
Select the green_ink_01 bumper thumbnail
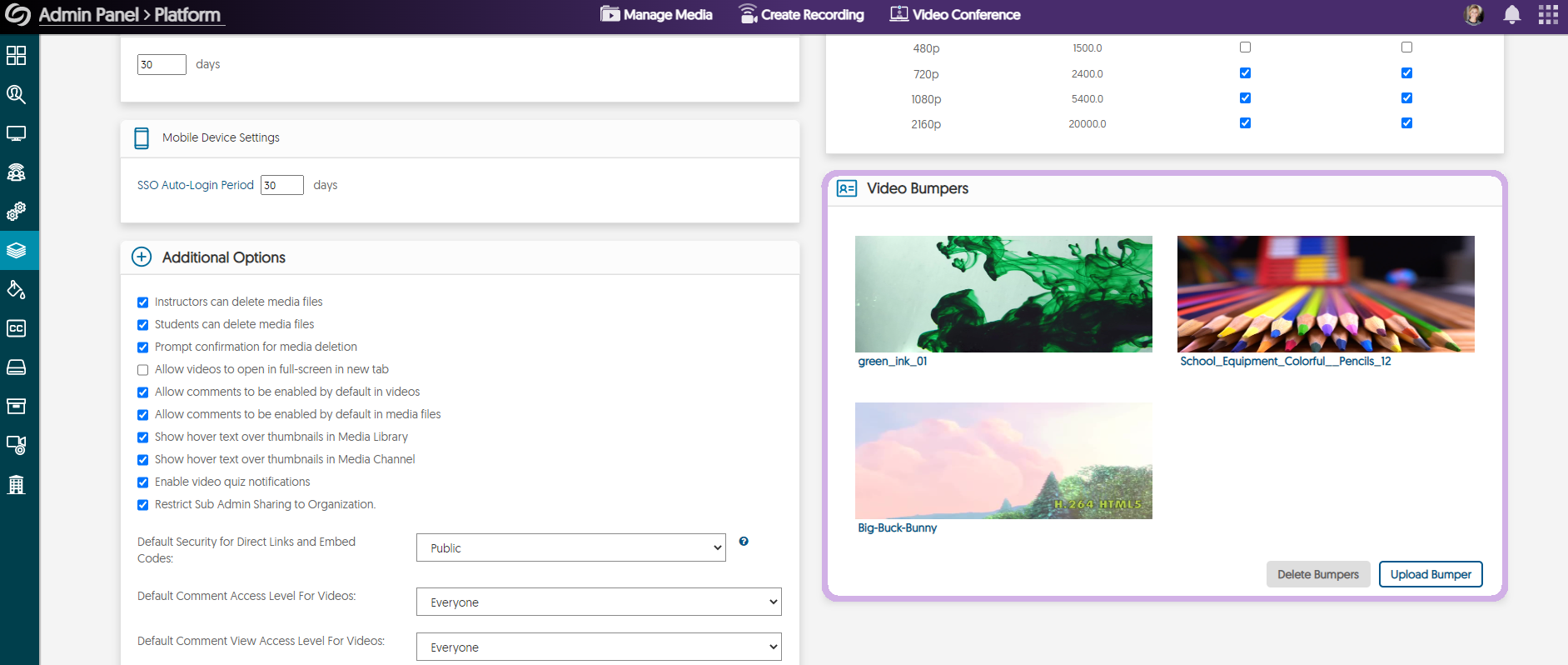[x=1003, y=294]
